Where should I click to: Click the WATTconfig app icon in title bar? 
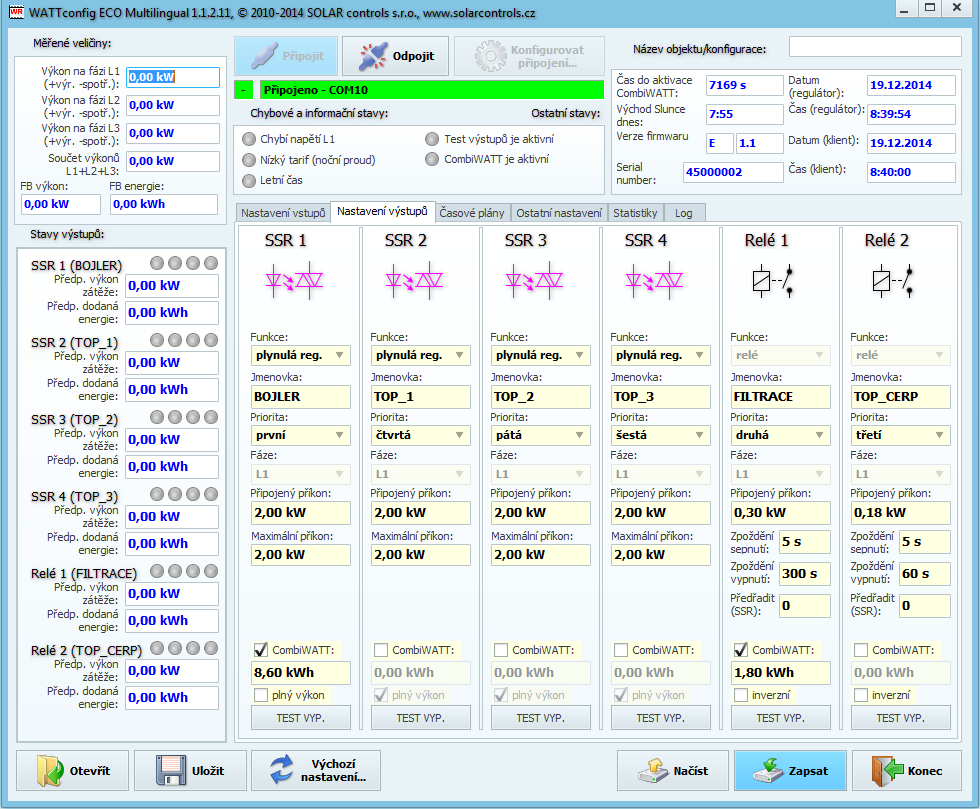point(16,13)
